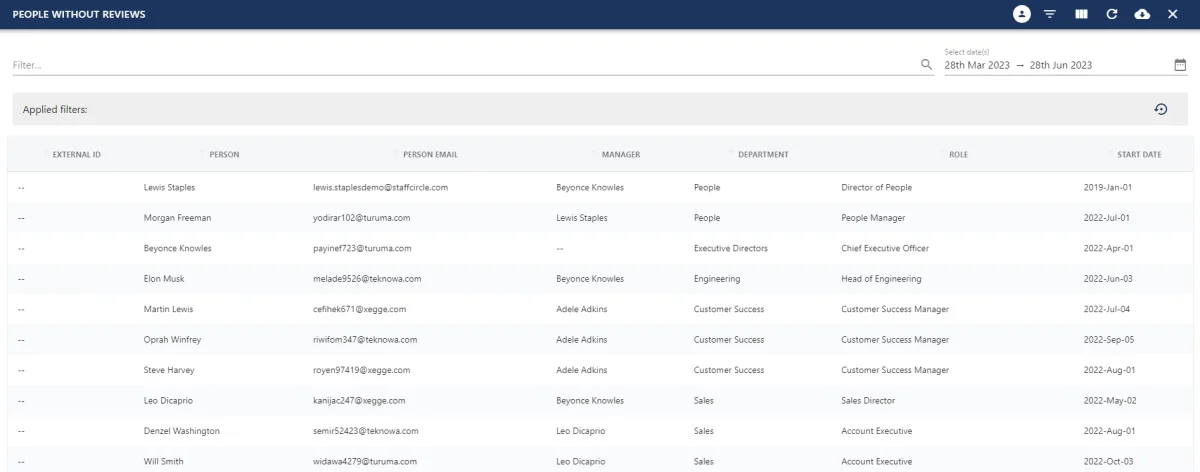Click email semir52423@teknowa.com
This screenshot has width=1200, height=472.
[366, 431]
